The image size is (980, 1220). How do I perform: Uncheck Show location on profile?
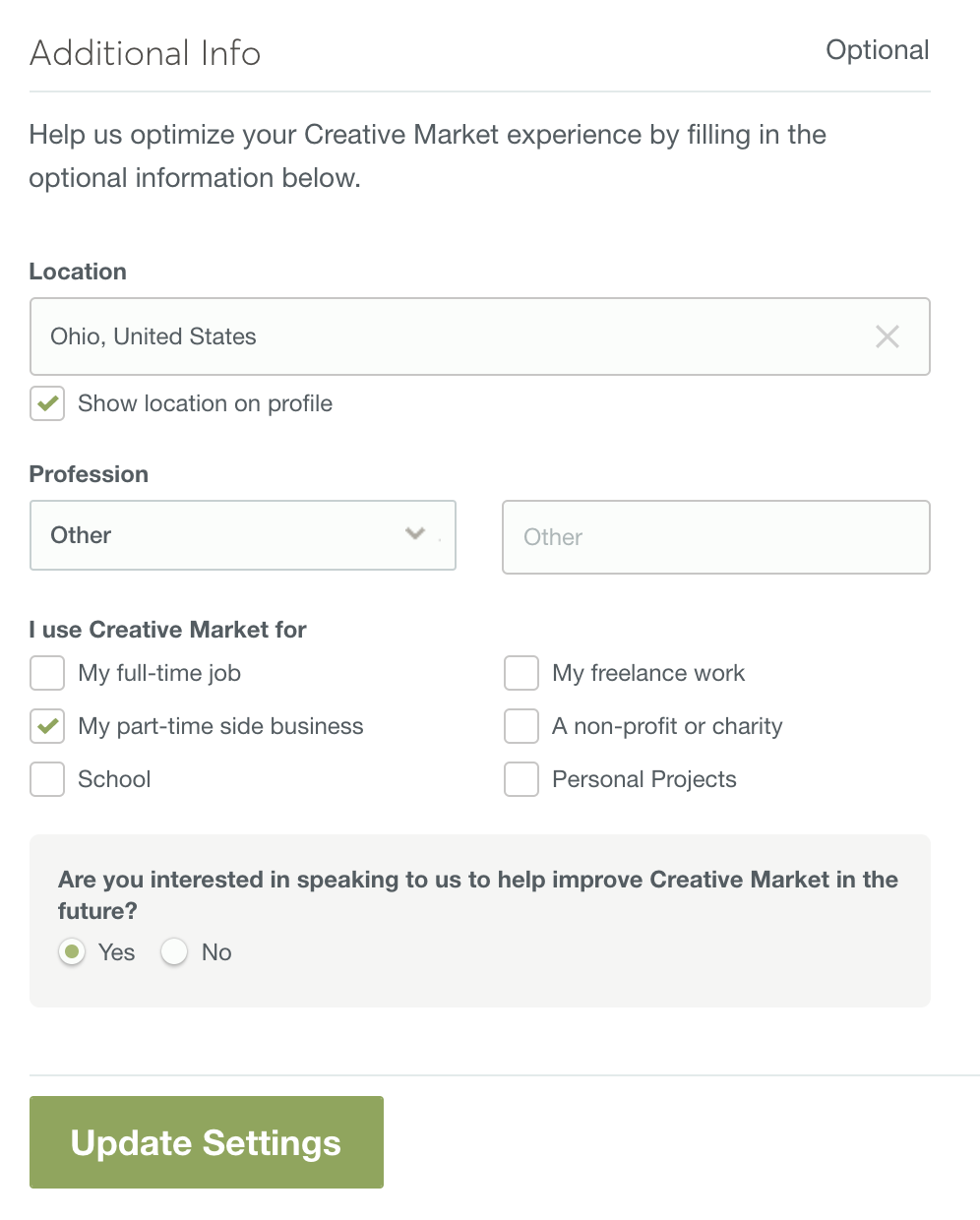[47, 403]
